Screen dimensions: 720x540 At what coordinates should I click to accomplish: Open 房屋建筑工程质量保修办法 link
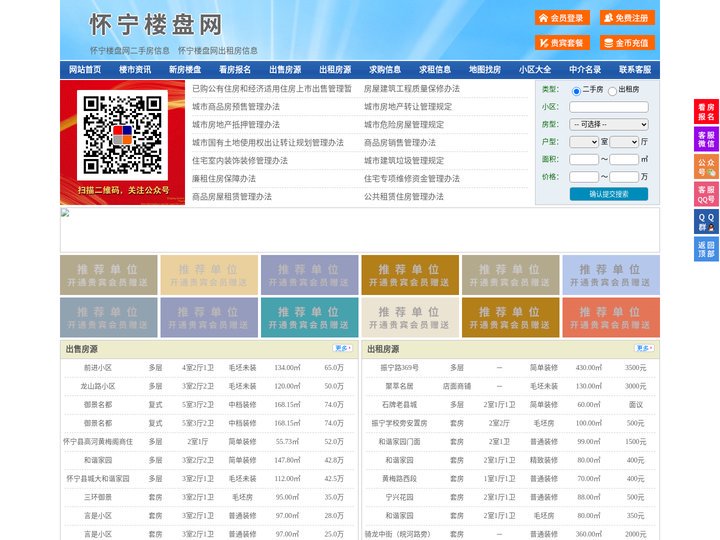[412, 89]
